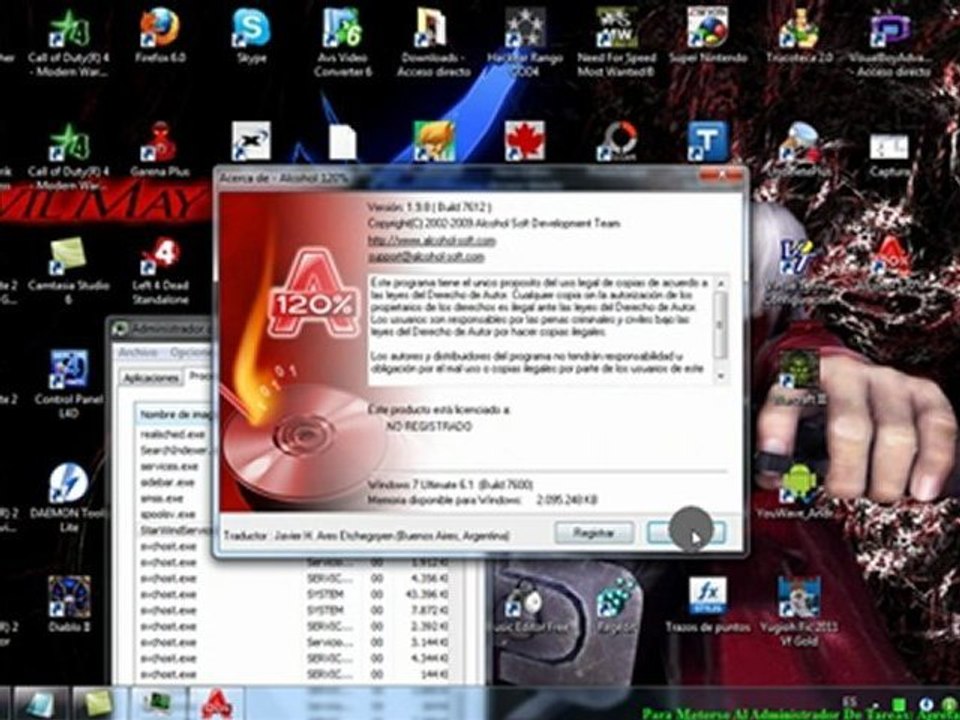
Task: Open Archivo menu in Task Manager
Action: pyautogui.click(x=138, y=353)
